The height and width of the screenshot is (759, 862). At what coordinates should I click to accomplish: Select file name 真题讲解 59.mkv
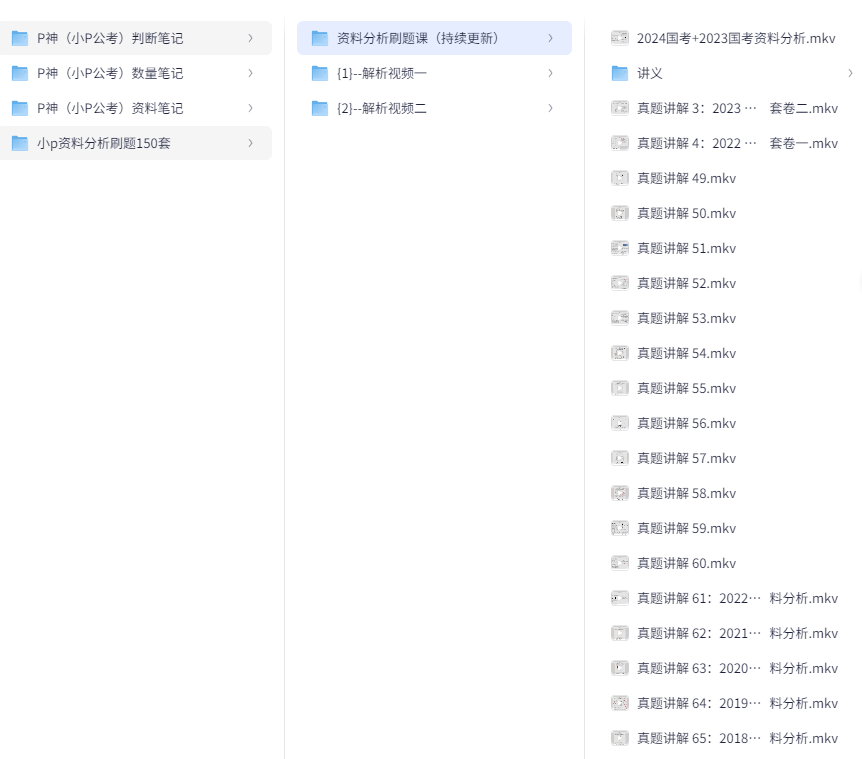pyautogui.click(x=687, y=528)
